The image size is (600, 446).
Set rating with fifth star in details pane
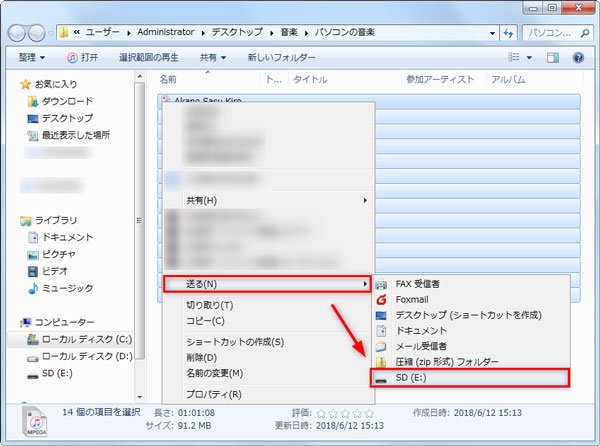coord(369,413)
